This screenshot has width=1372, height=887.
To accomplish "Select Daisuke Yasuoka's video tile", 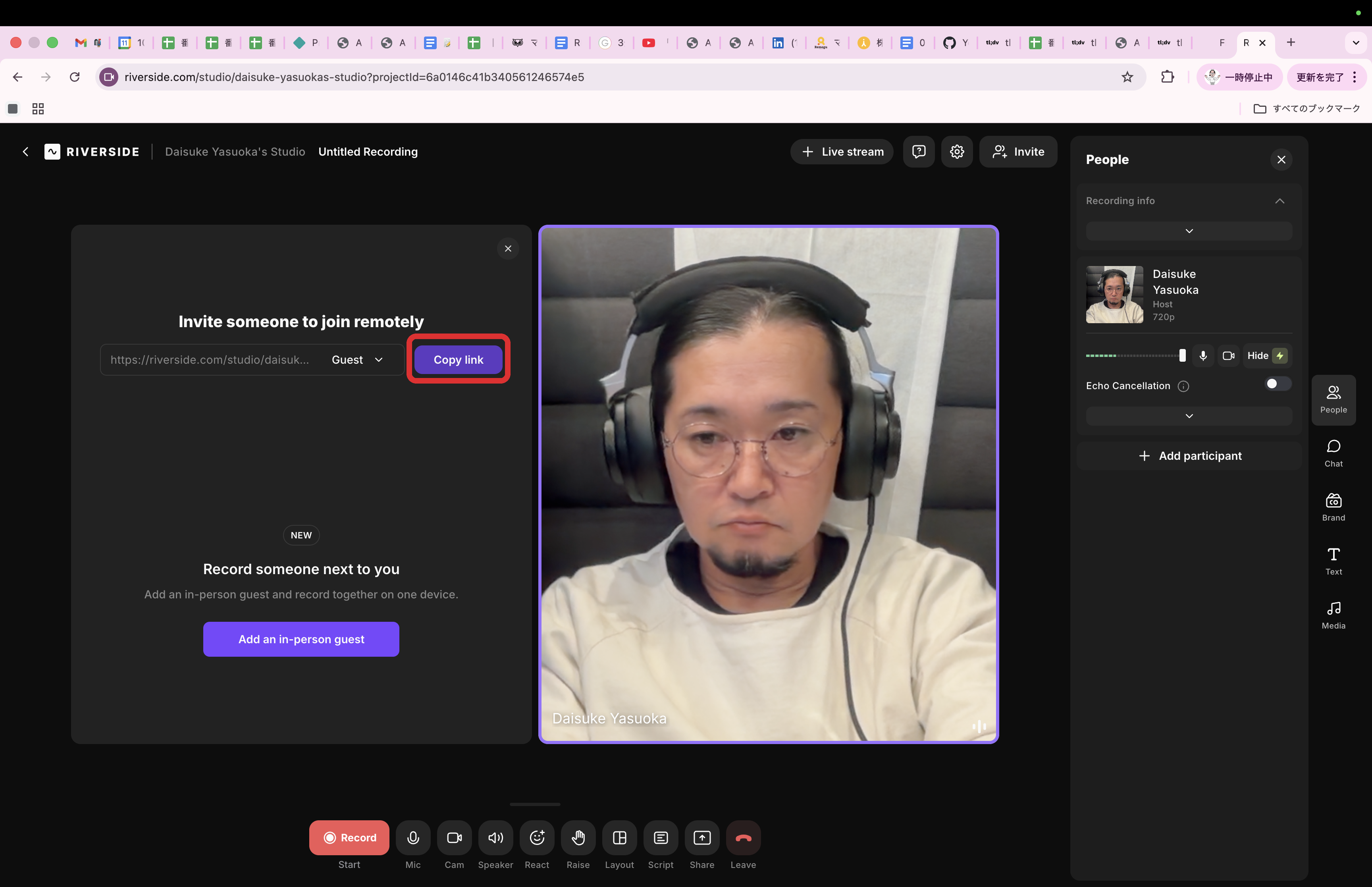I will [769, 484].
